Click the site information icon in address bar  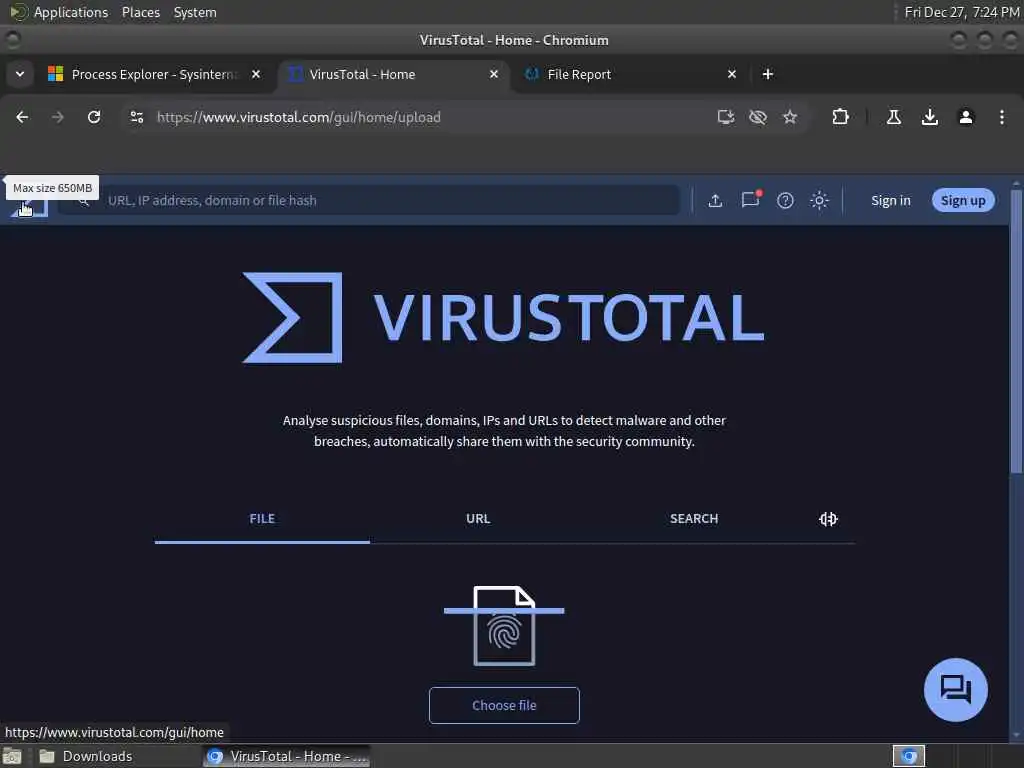pyautogui.click(x=136, y=117)
